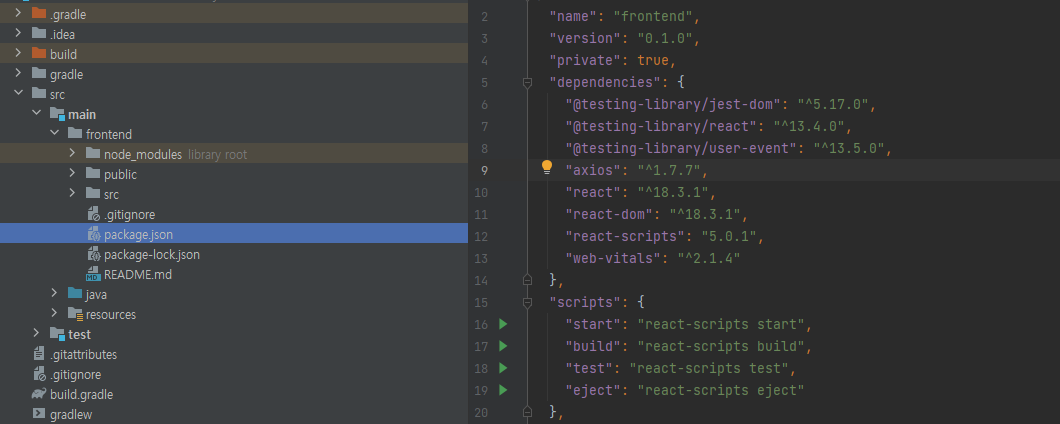This screenshot has width=1060, height=424.
Task: Click the orange build folder icon
Action: pyautogui.click(x=39, y=53)
